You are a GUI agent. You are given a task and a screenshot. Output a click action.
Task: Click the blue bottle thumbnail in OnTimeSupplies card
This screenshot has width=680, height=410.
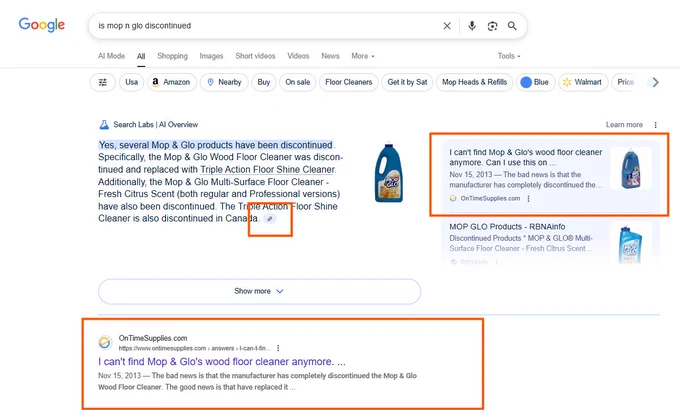[x=631, y=168]
